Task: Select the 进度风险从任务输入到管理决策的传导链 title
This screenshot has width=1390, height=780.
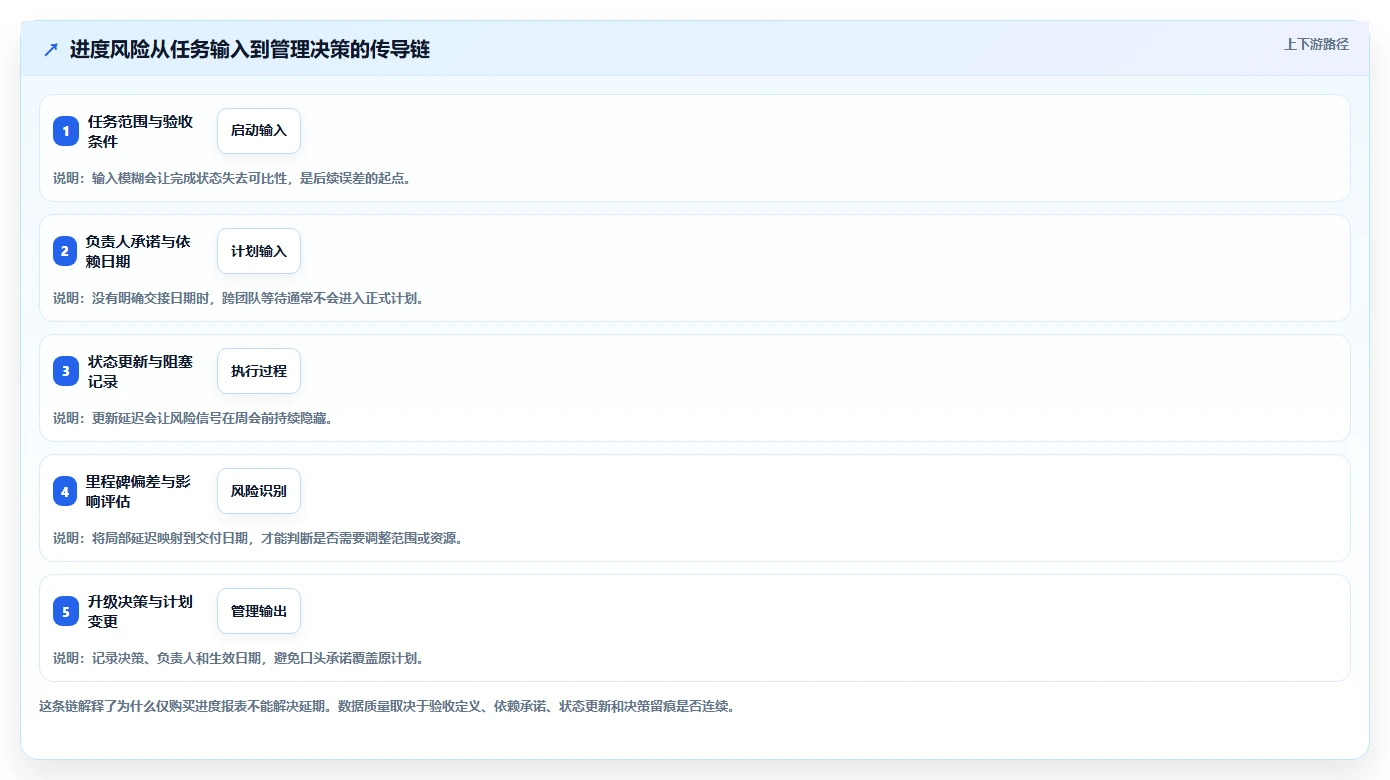Action: point(250,49)
